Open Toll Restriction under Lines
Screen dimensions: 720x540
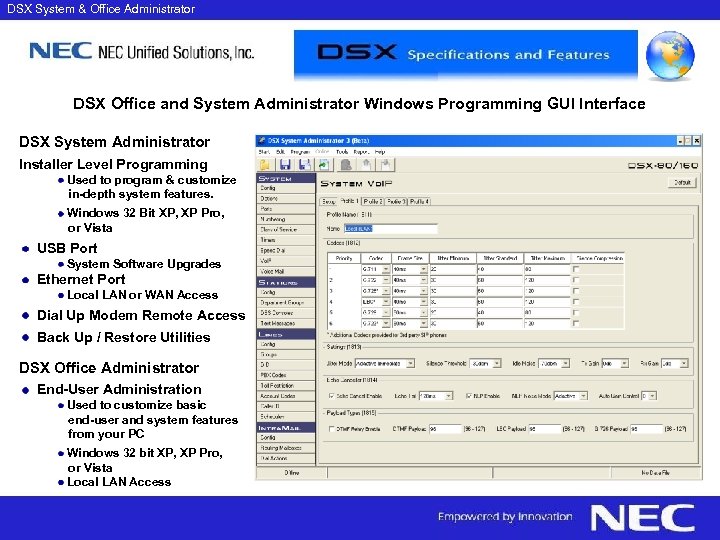click(286, 386)
